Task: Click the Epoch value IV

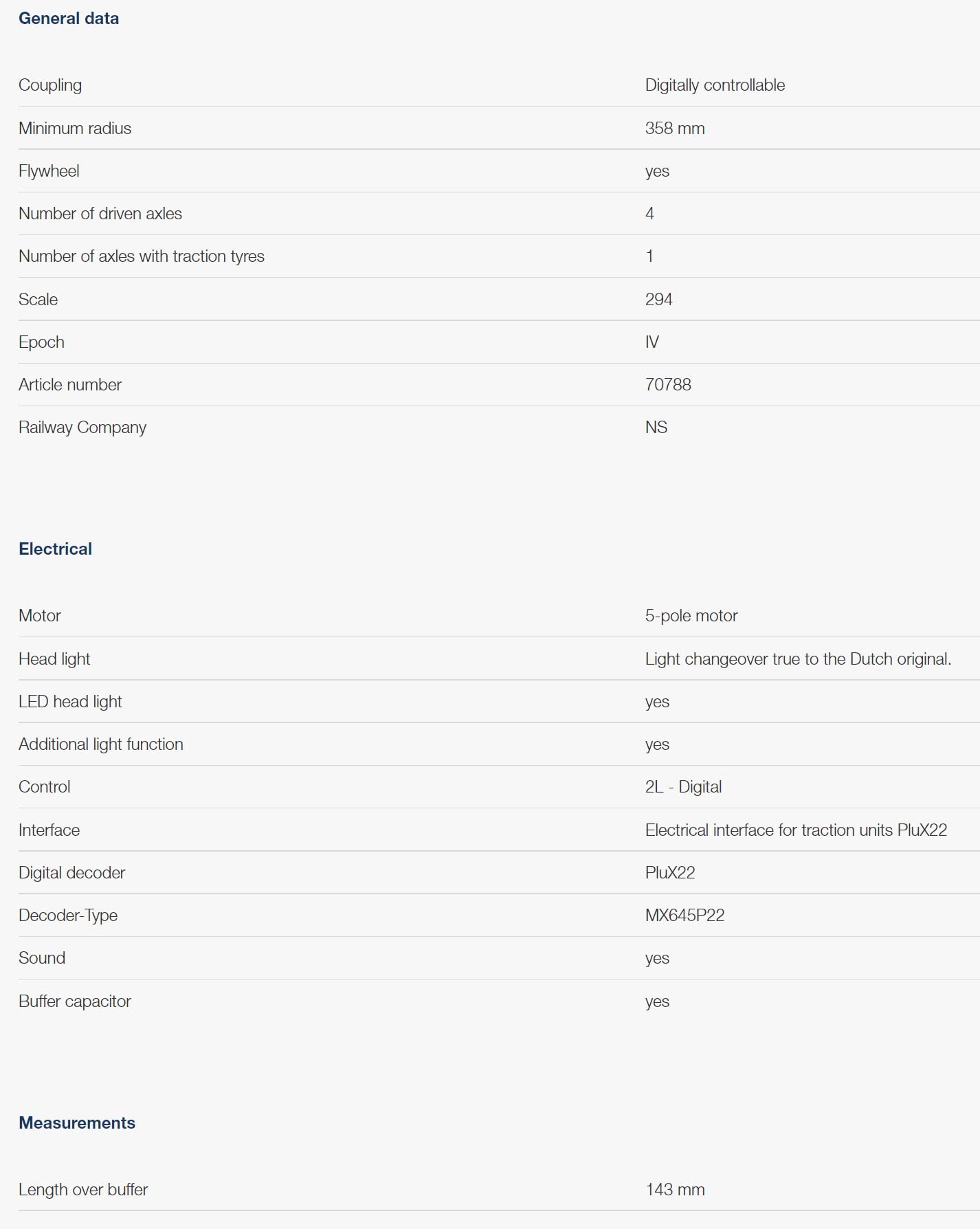Action: [652, 342]
